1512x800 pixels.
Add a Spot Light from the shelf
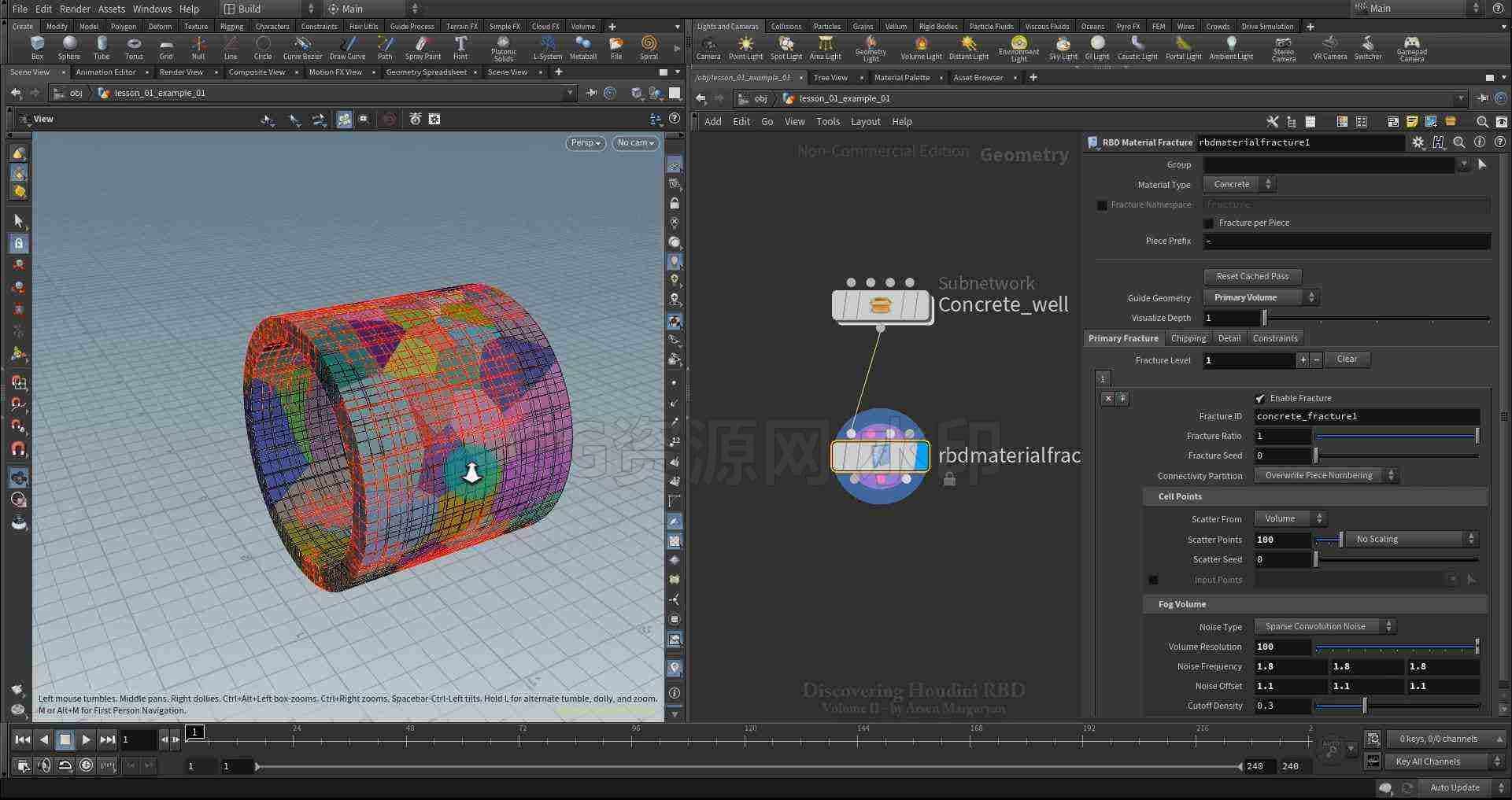(786, 48)
